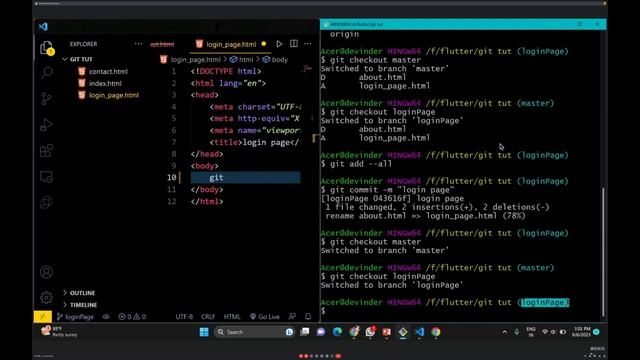Open Visual Studio Code from the taskbar
640x360 pixels.
point(419,332)
